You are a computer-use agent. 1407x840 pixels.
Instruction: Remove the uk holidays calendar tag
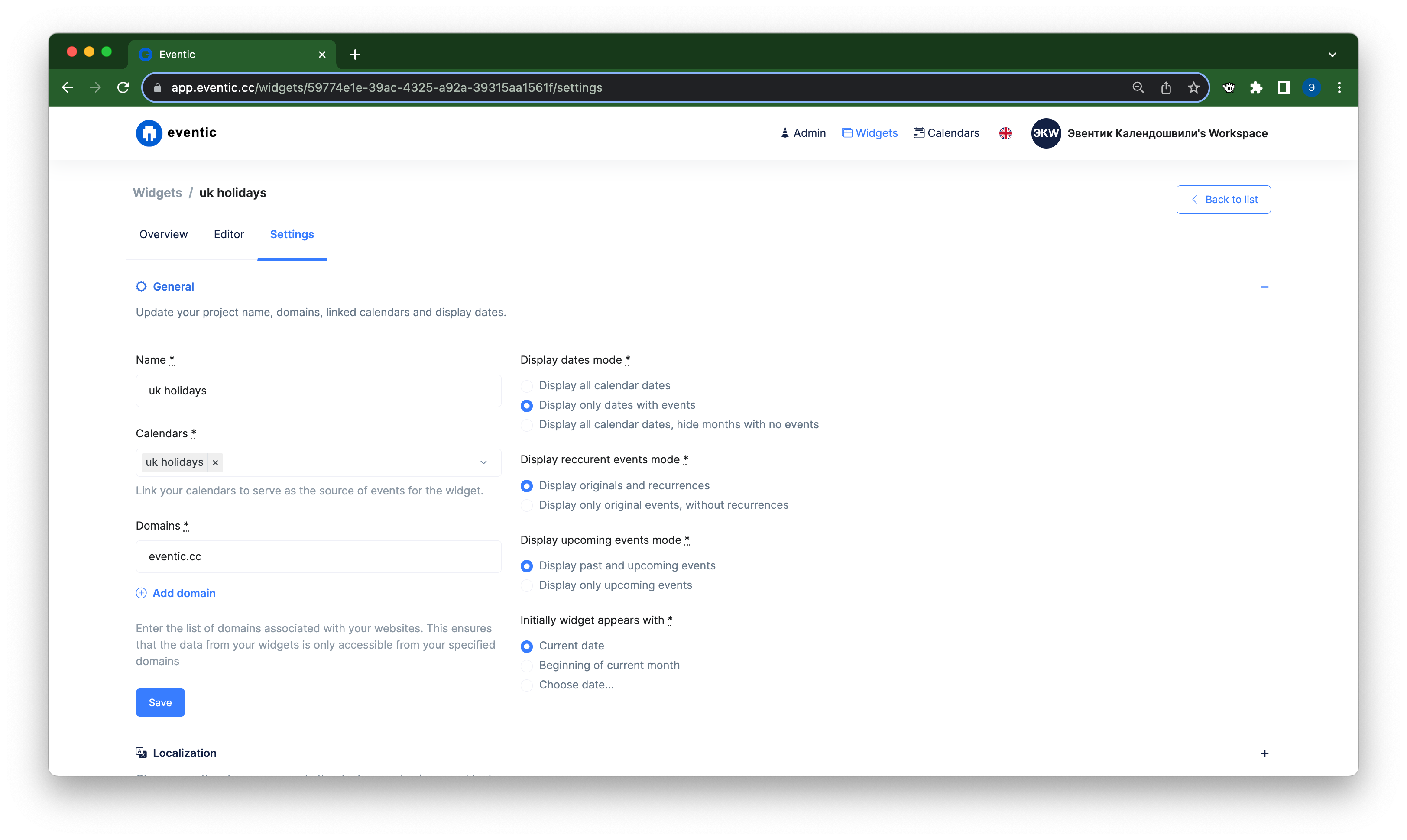tap(215, 462)
